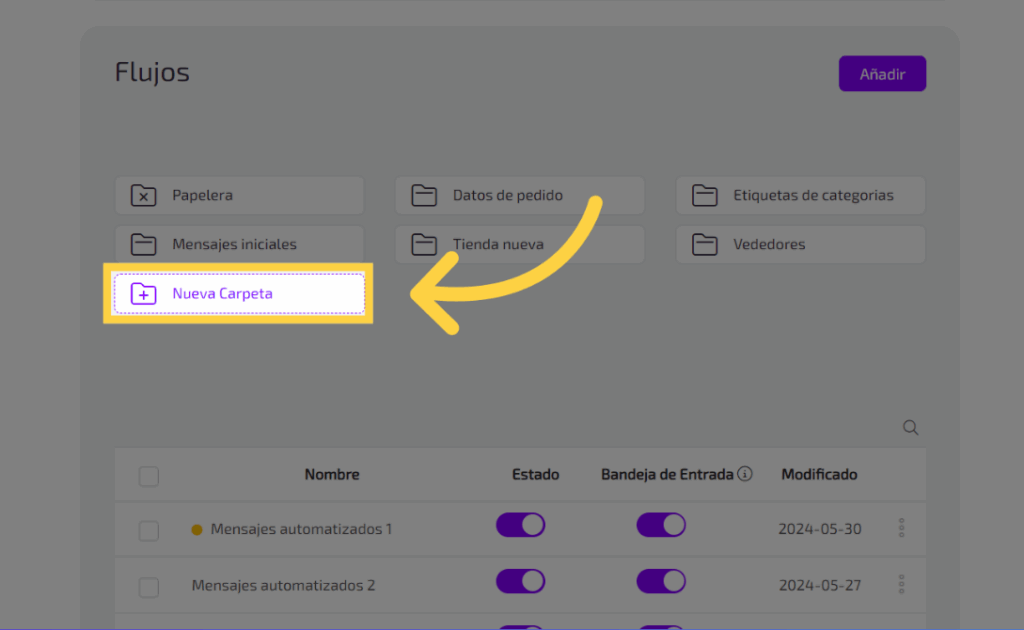Image resolution: width=1024 pixels, height=630 pixels.
Task: Click info icon beside Bandeja de Entrada
Action: (744, 474)
